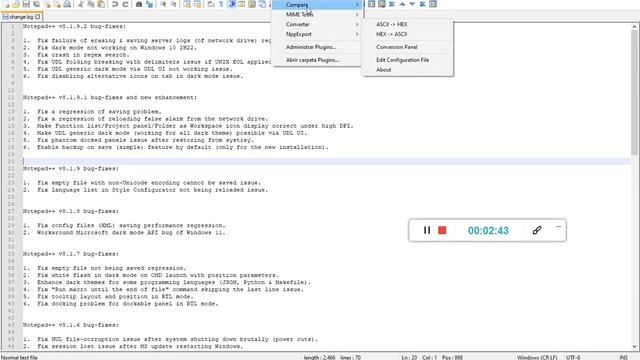Click line 'Notepad++ v8.1.9.2 bug-fixes:'
640x360 pixels.
click(74, 26)
